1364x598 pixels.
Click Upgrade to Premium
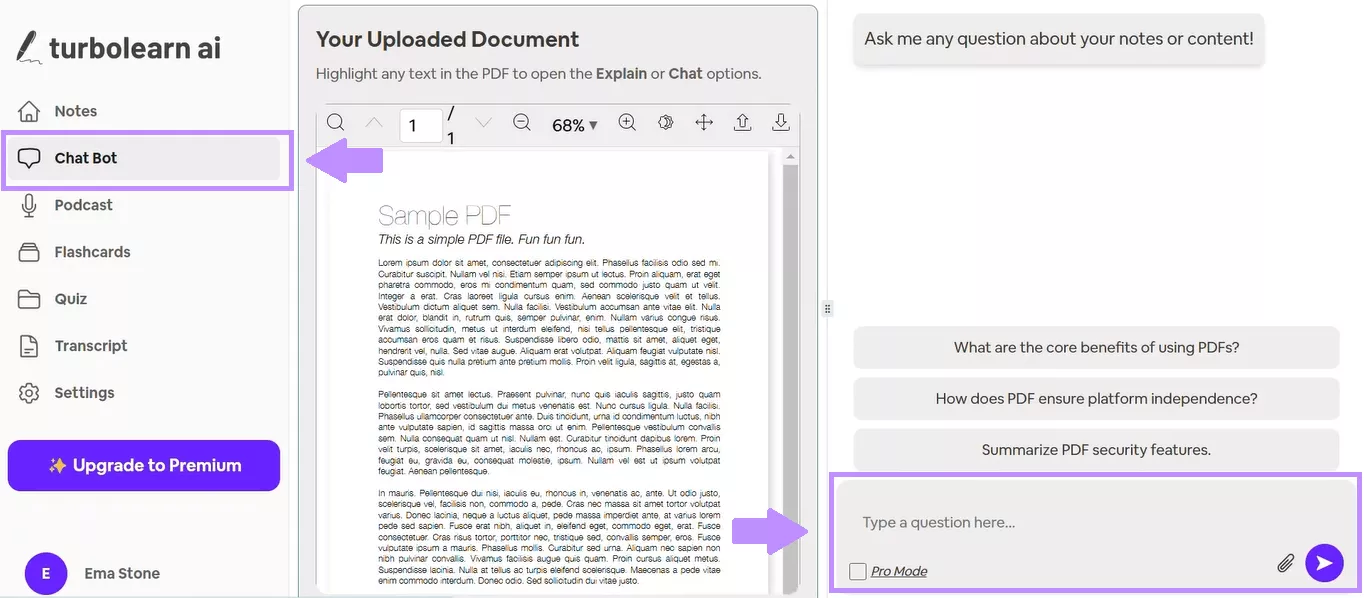(x=143, y=465)
